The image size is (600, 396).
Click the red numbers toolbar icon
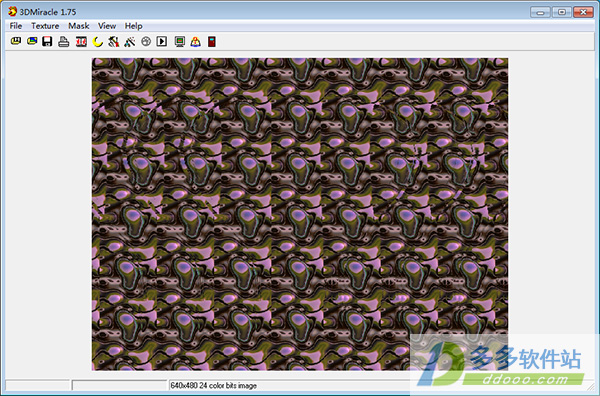pyautogui.click(x=81, y=41)
